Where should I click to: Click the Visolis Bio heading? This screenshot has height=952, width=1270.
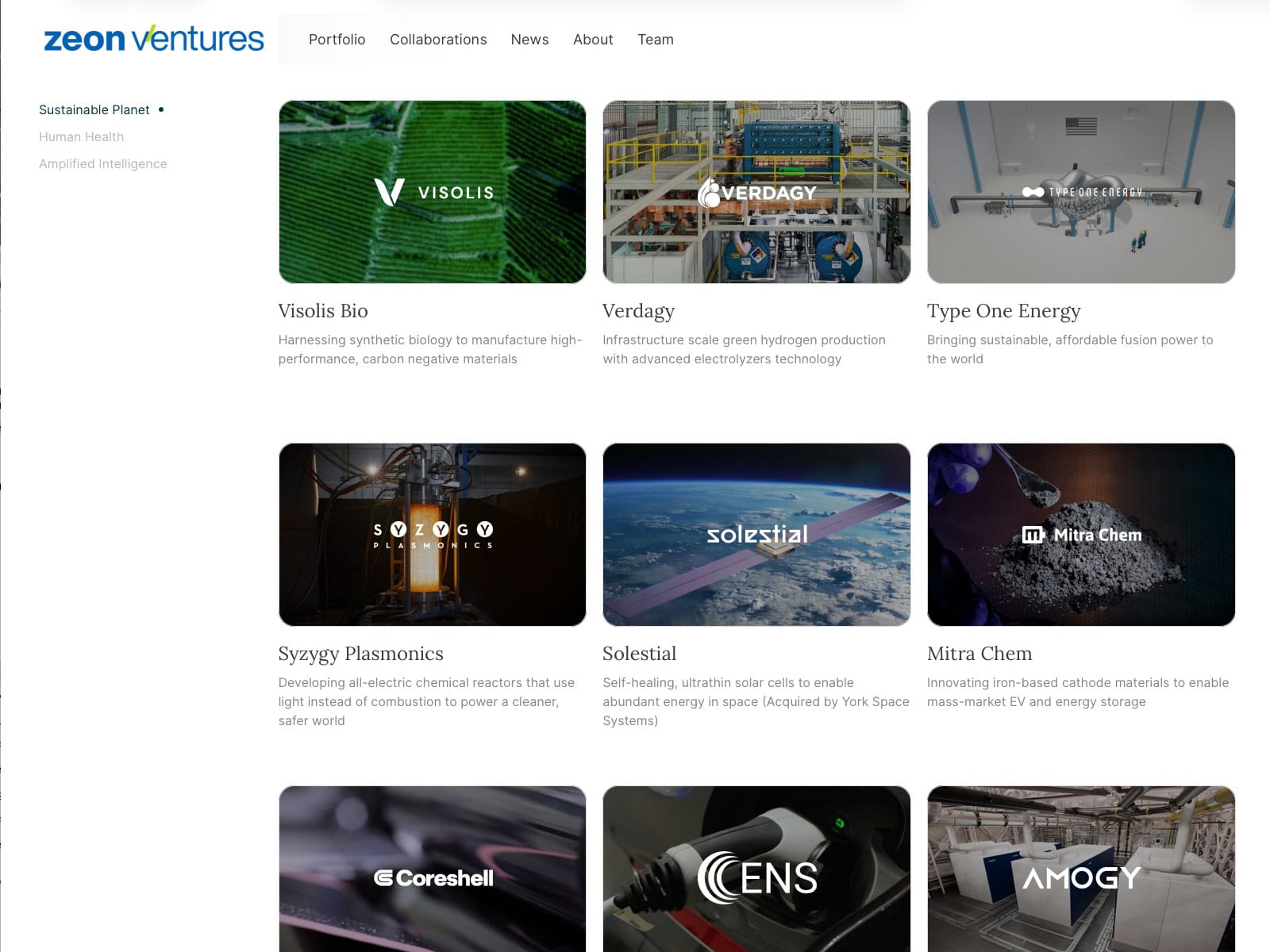(323, 311)
